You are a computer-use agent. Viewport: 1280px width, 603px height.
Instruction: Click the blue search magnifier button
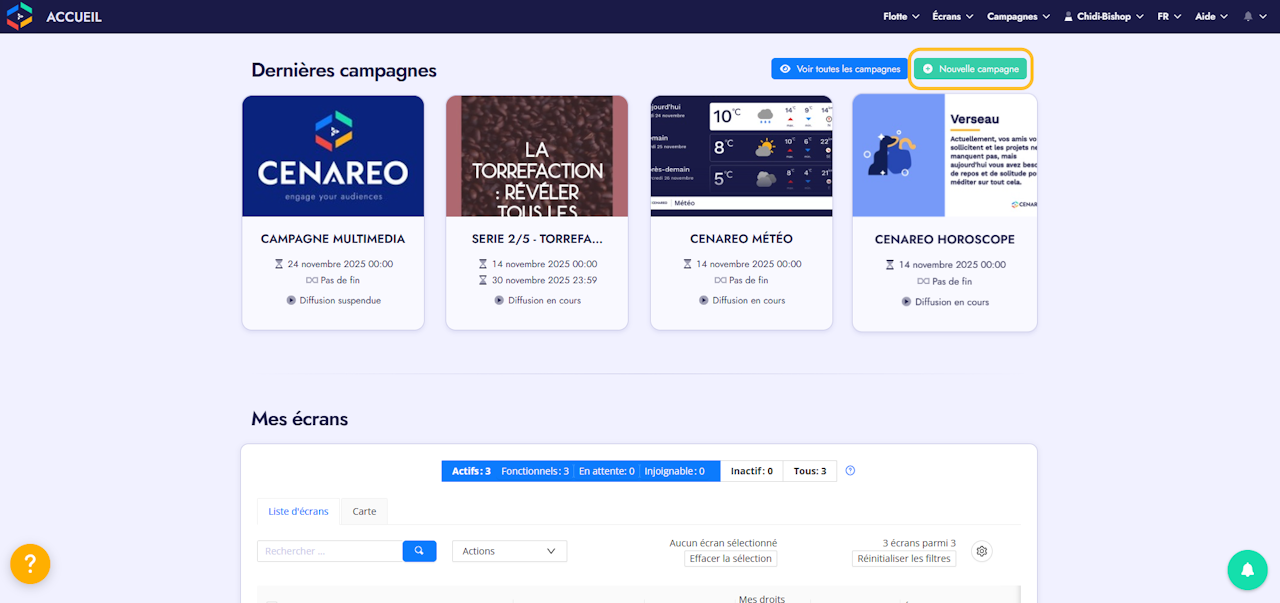[419, 550]
